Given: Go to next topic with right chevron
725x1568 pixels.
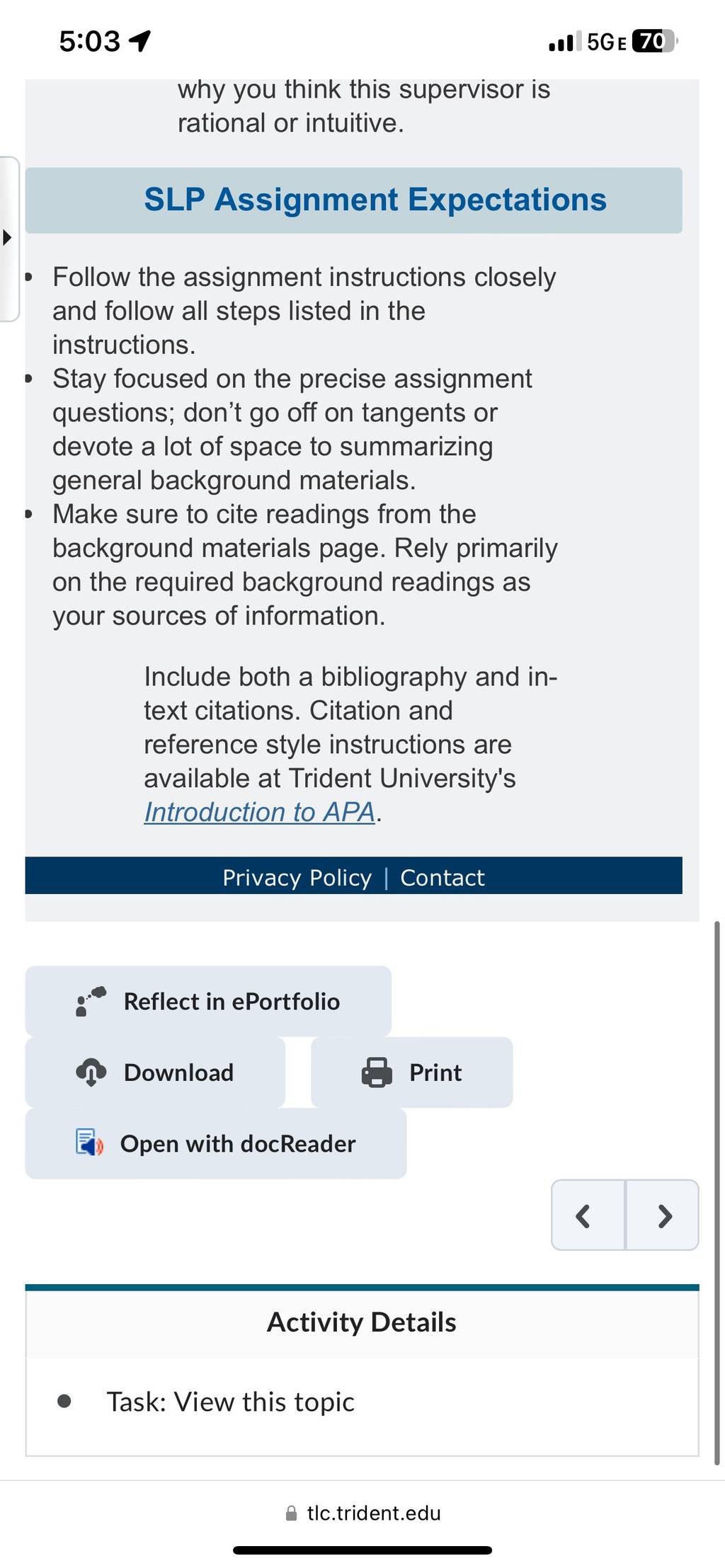Looking at the screenshot, I should click(x=663, y=1215).
